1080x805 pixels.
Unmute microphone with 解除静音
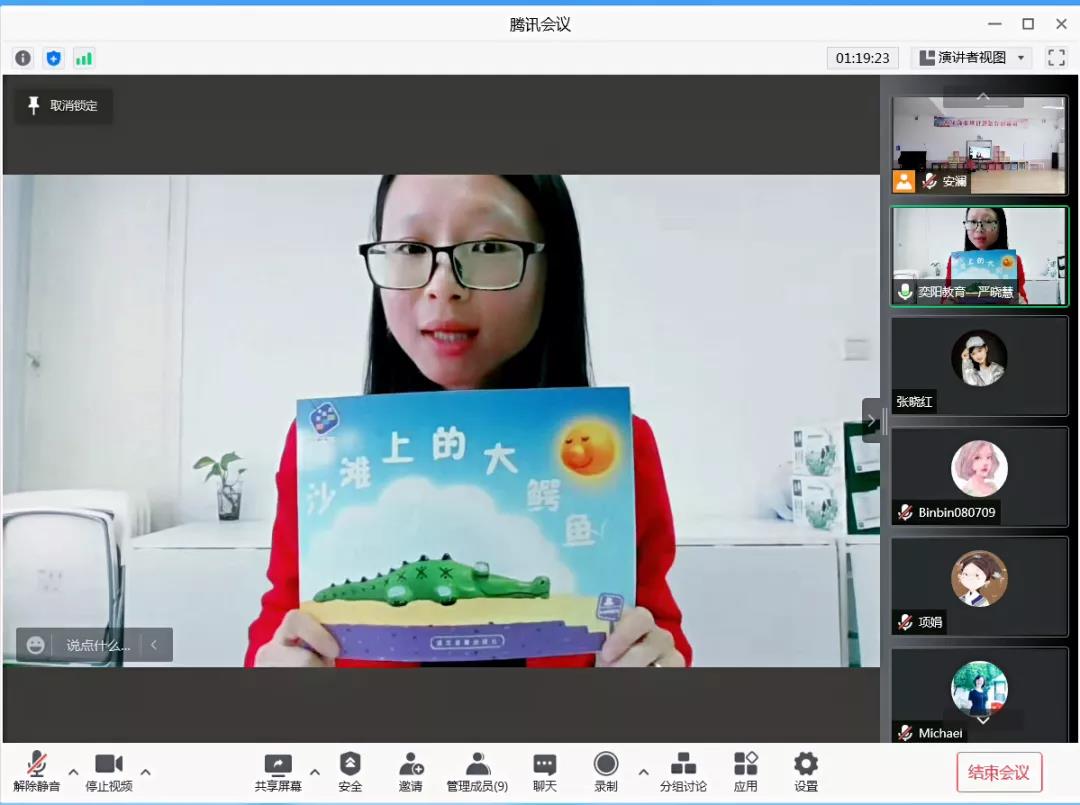tap(37, 771)
